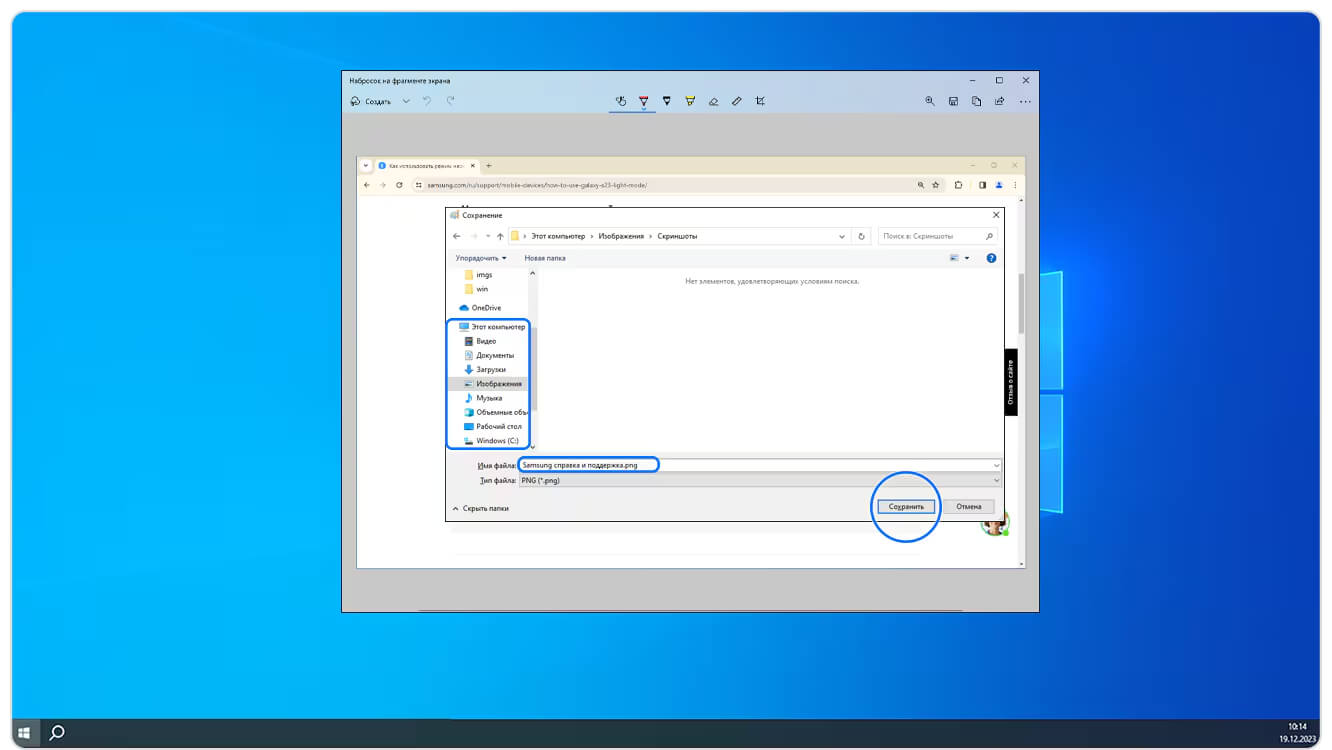
Task: Open the Упорядочить menu in the save dialog
Action: [x=481, y=258]
